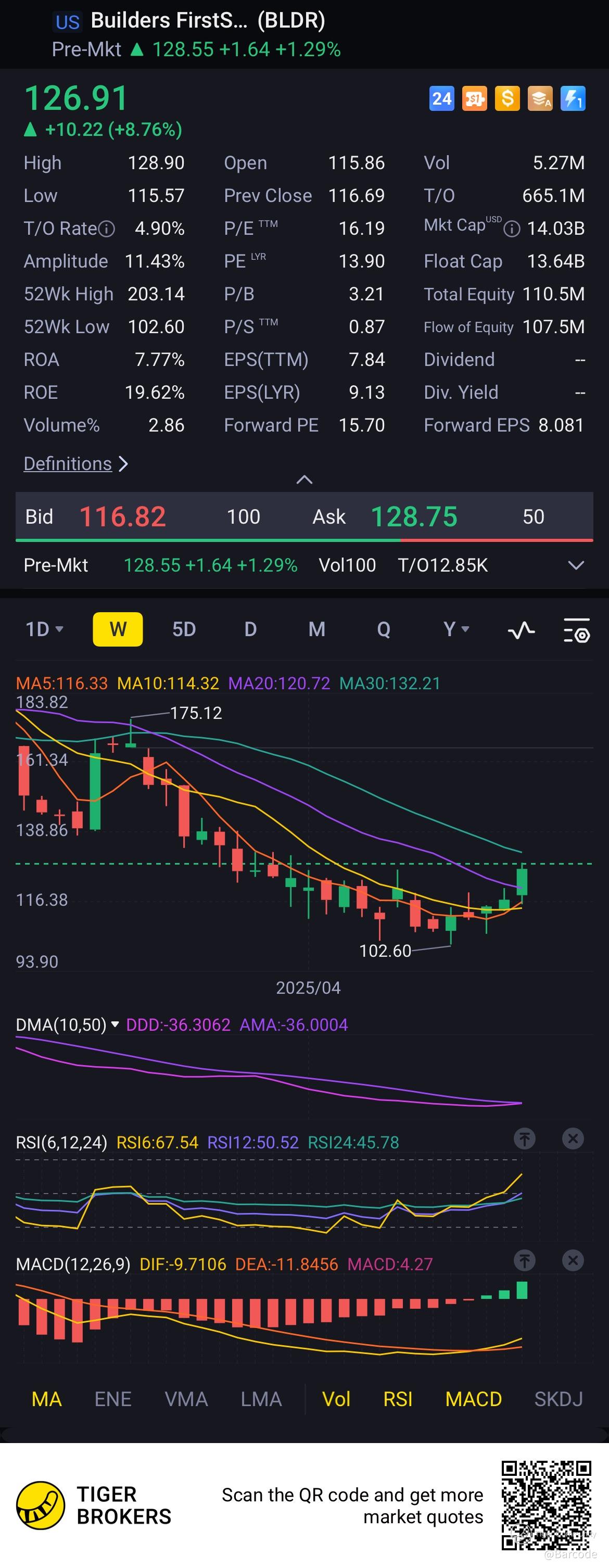Tap the Tiger Brokers logo
The width and height of the screenshot is (609, 1568).
coord(40,1506)
